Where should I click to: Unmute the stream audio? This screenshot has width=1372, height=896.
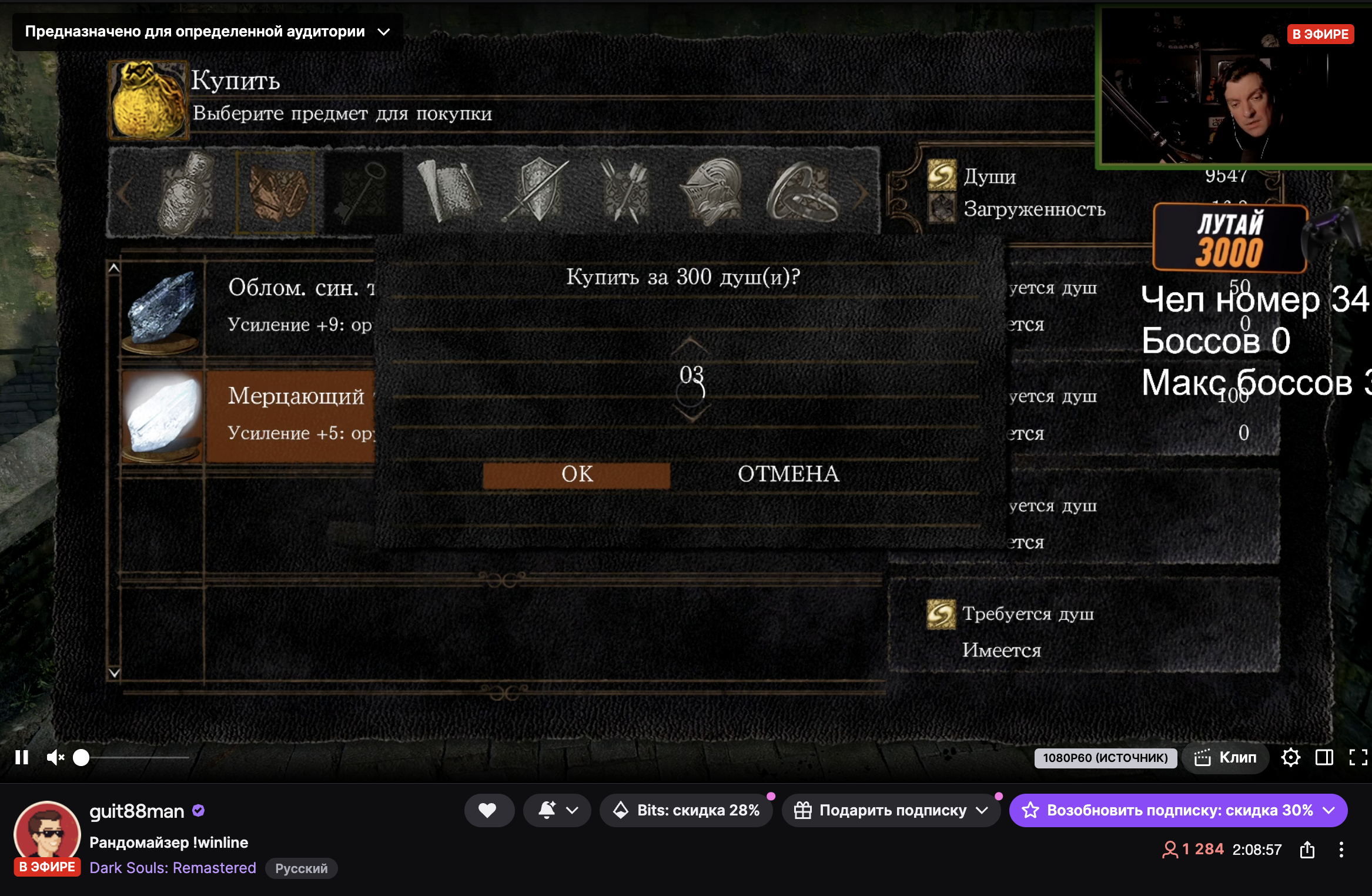coord(55,757)
